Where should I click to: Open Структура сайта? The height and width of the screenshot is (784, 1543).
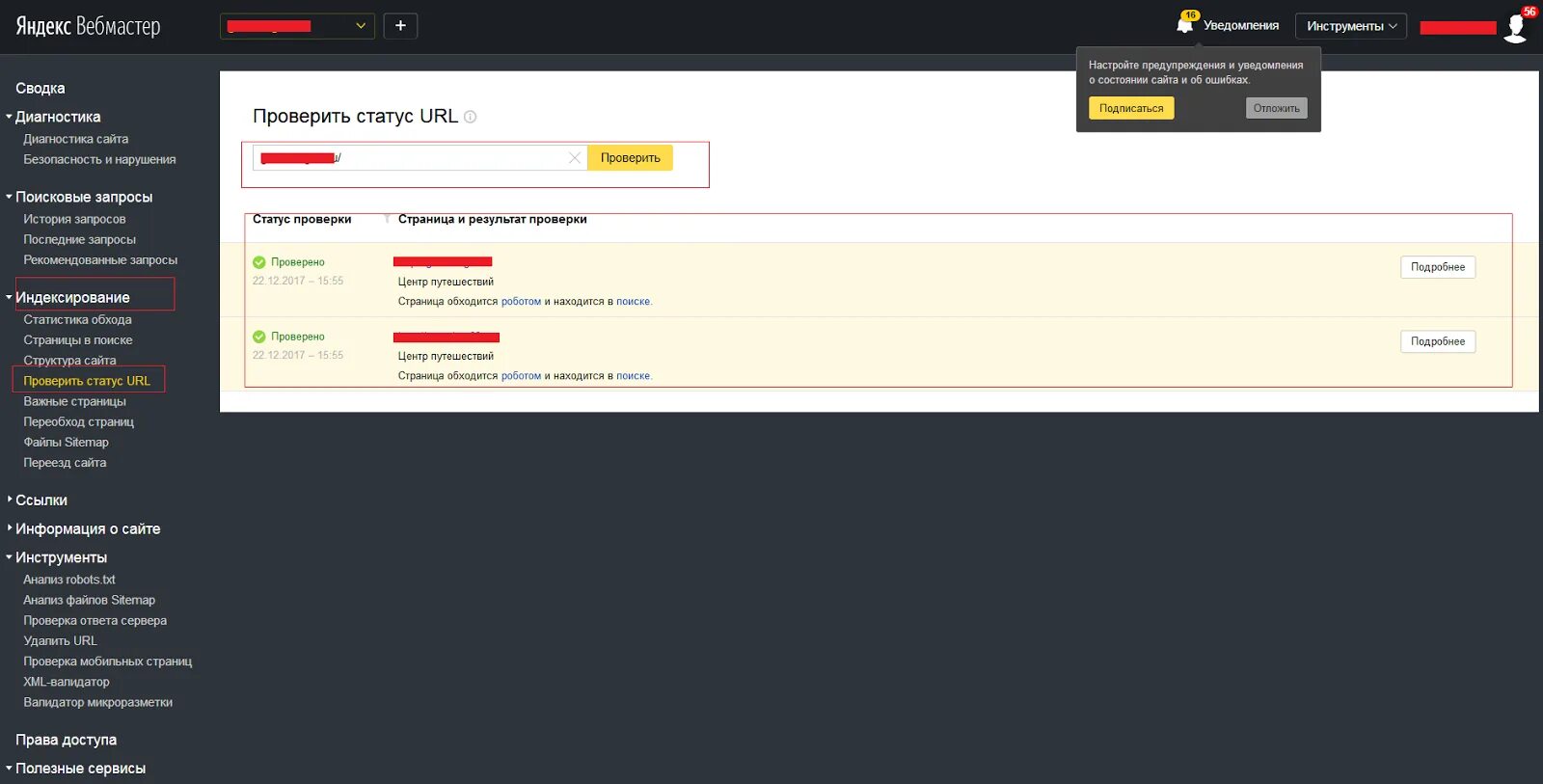pos(69,360)
